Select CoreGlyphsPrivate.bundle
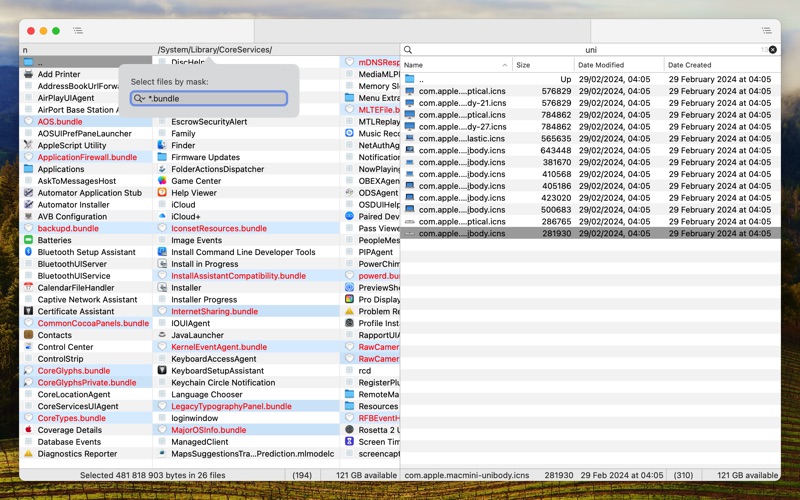 coord(86,382)
